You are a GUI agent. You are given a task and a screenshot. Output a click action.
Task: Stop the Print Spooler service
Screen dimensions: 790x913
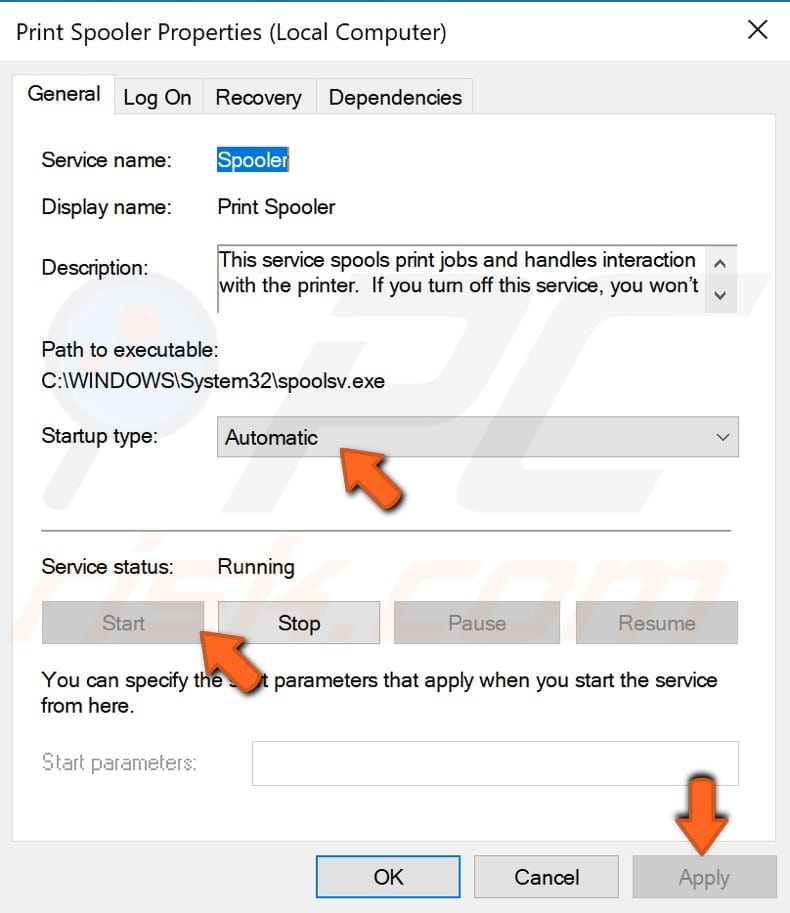(299, 622)
